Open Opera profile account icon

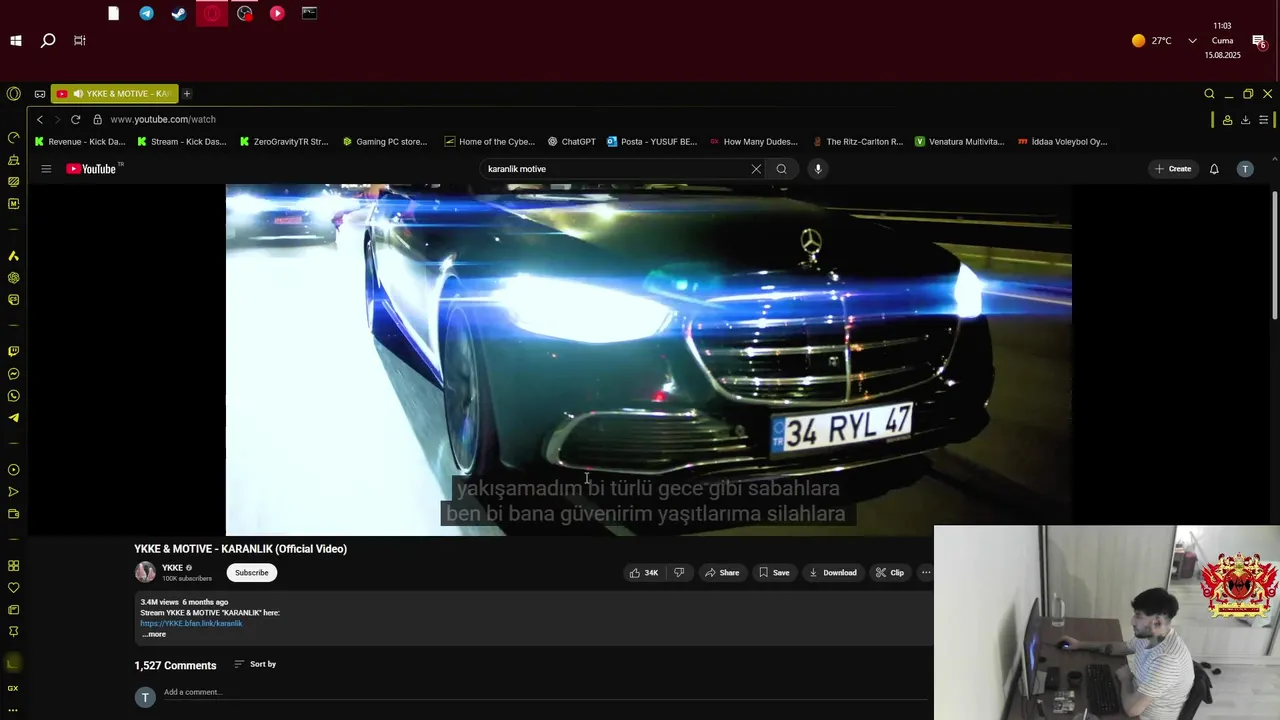click(1227, 120)
